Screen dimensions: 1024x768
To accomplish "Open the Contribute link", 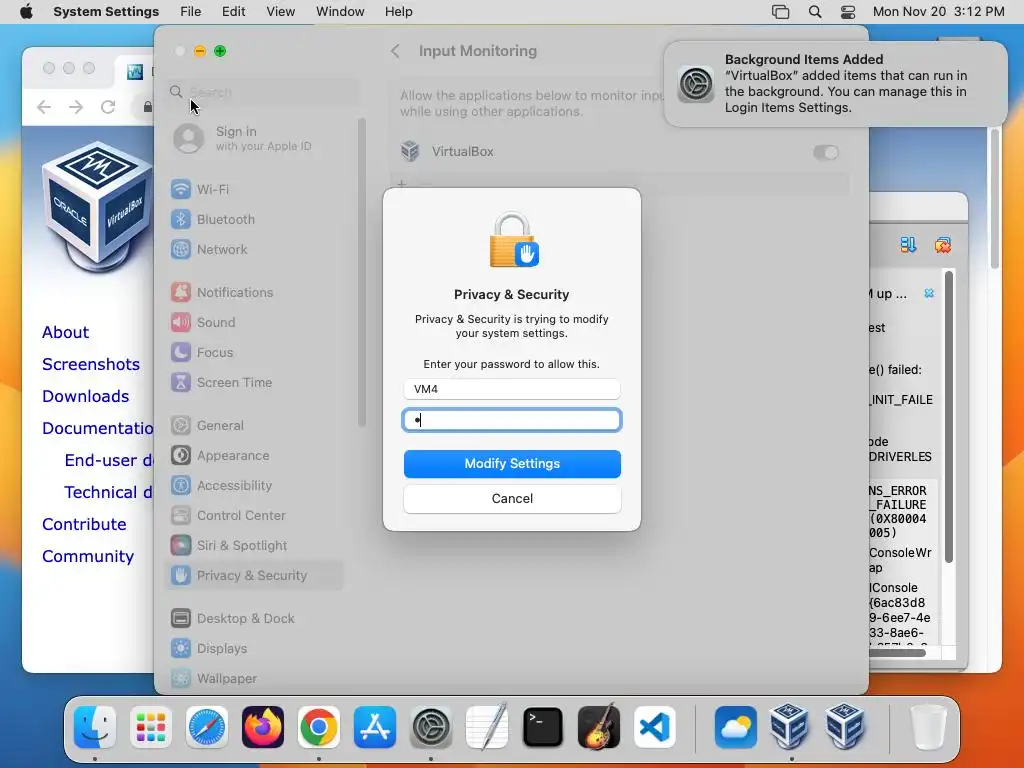I will click(84, 524).
